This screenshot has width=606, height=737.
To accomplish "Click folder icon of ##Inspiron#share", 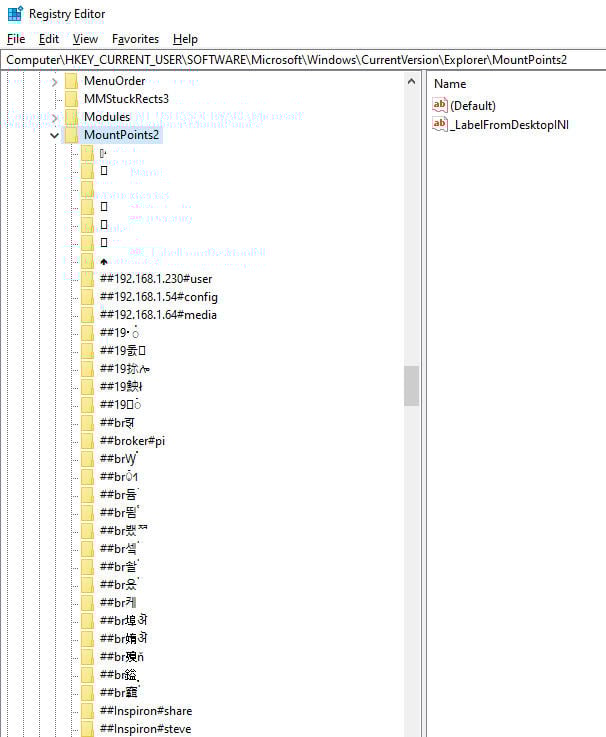I will (87, 712).
